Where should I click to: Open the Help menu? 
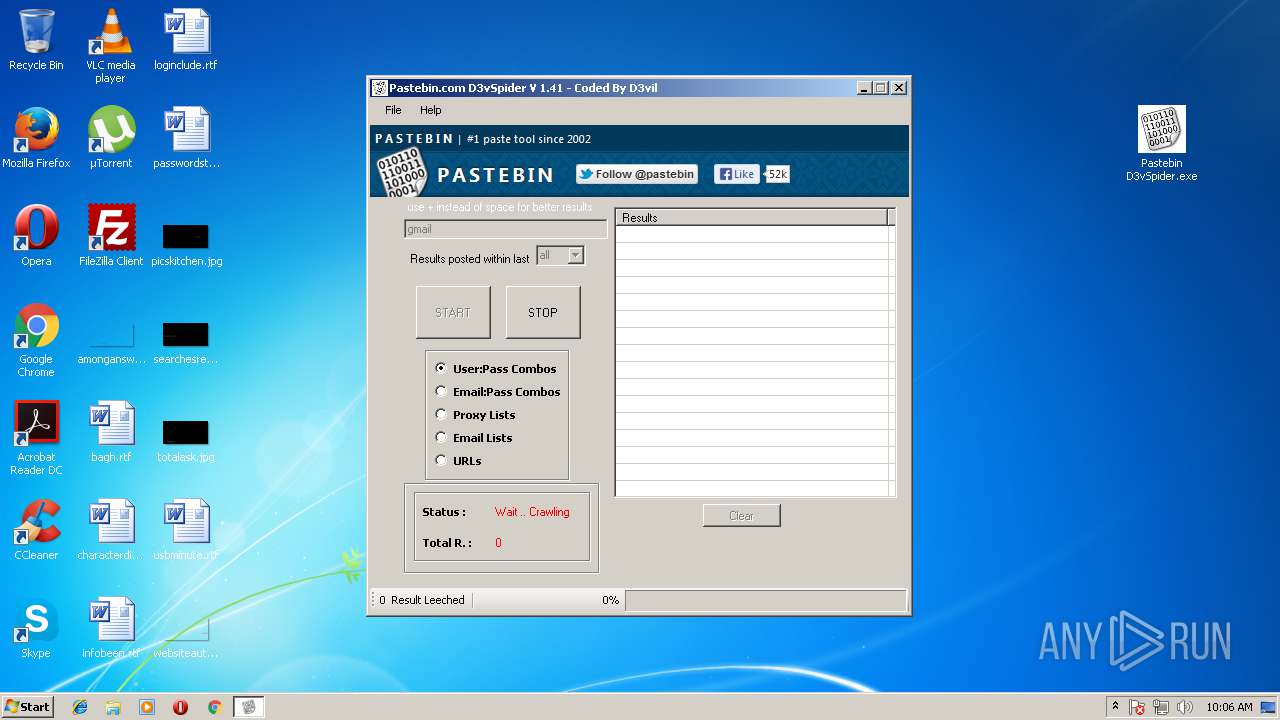tap(430, 110)
